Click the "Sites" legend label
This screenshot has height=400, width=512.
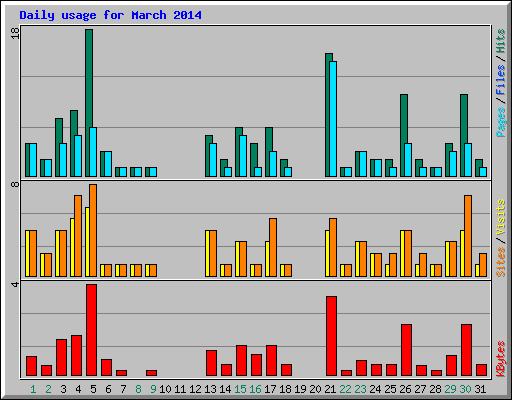tap(500, 262)
